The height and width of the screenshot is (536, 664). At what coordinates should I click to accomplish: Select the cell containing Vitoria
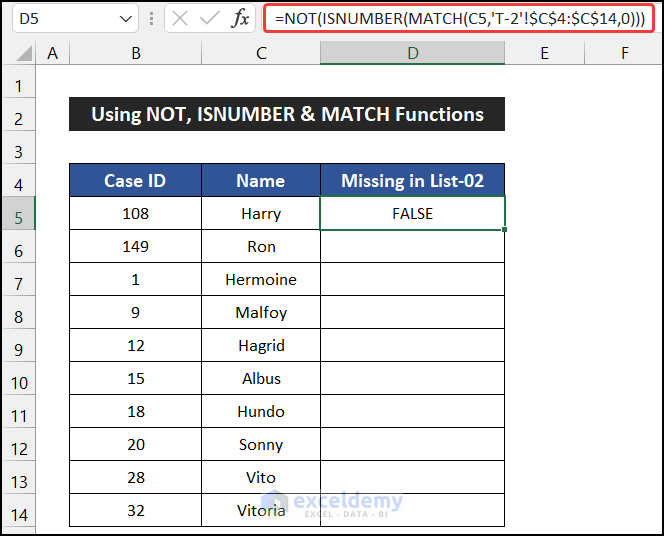click(261, 510)
